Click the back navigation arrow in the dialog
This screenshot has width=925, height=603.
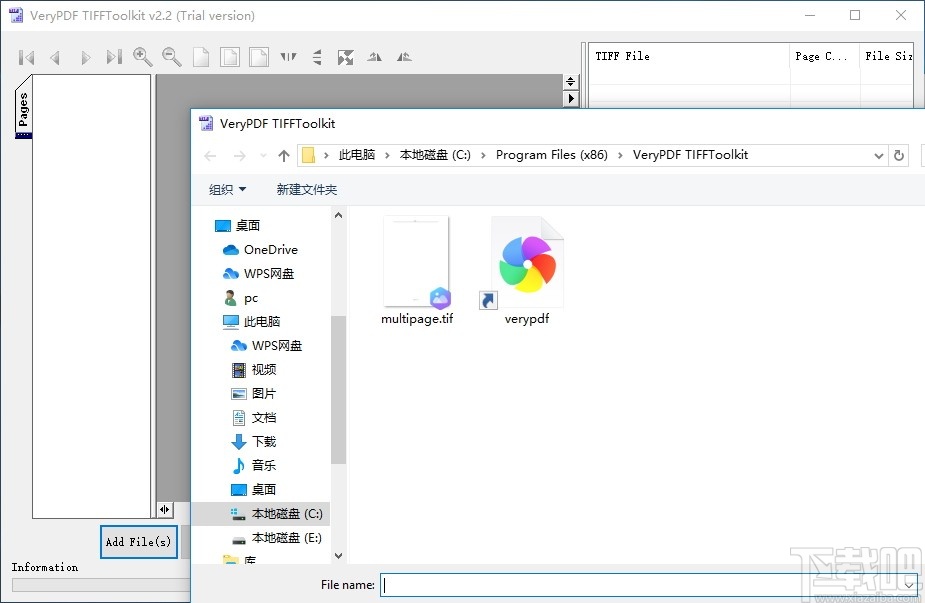[x=210, y=155]
